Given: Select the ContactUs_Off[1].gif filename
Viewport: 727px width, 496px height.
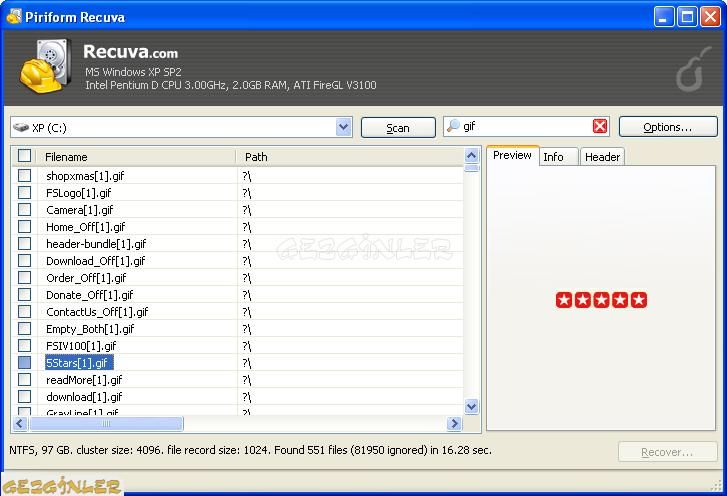Looking at the screenshot, I should [x=97, y=312].
